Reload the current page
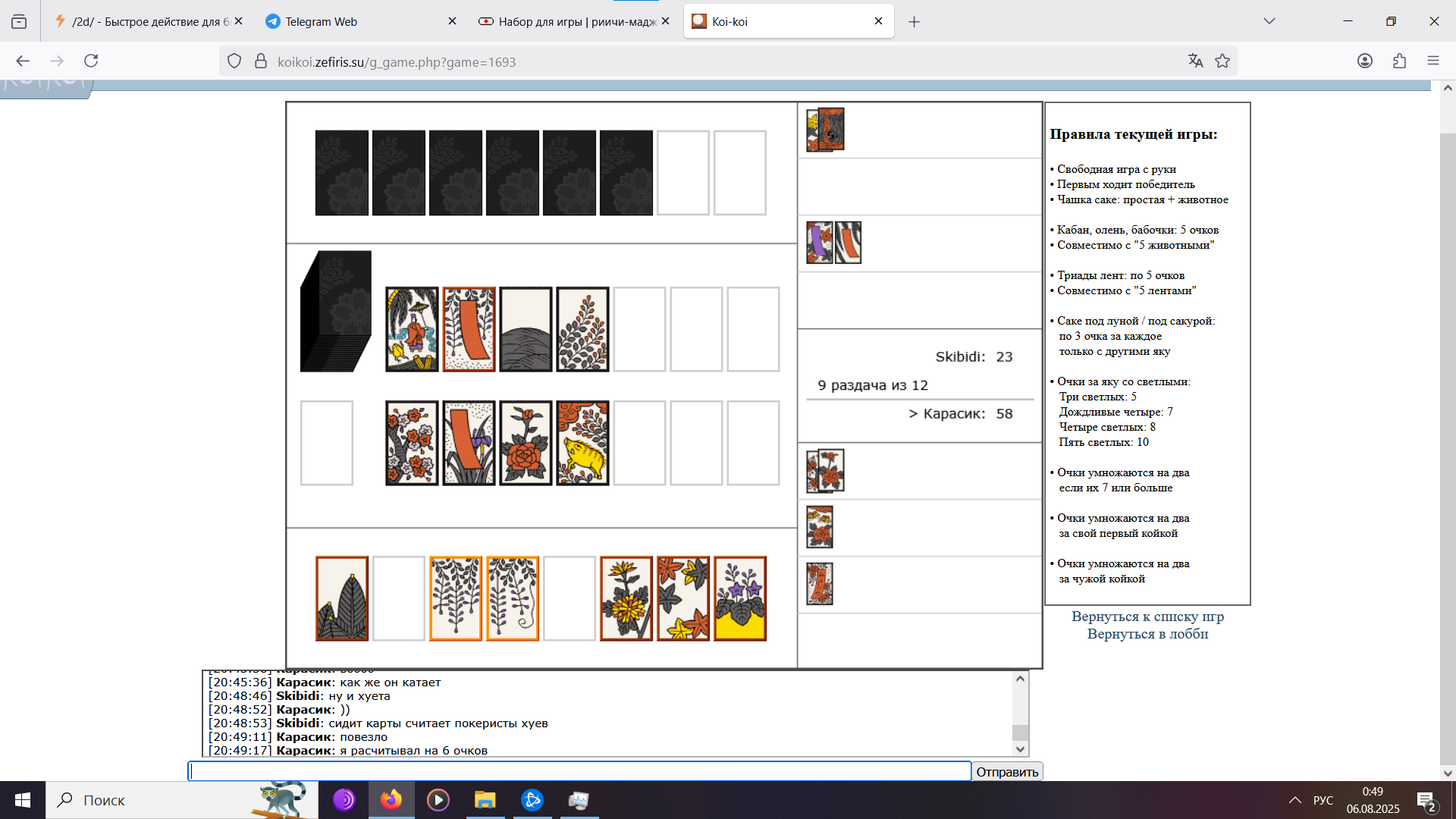The image size is (1456, 819). (91, 61)
